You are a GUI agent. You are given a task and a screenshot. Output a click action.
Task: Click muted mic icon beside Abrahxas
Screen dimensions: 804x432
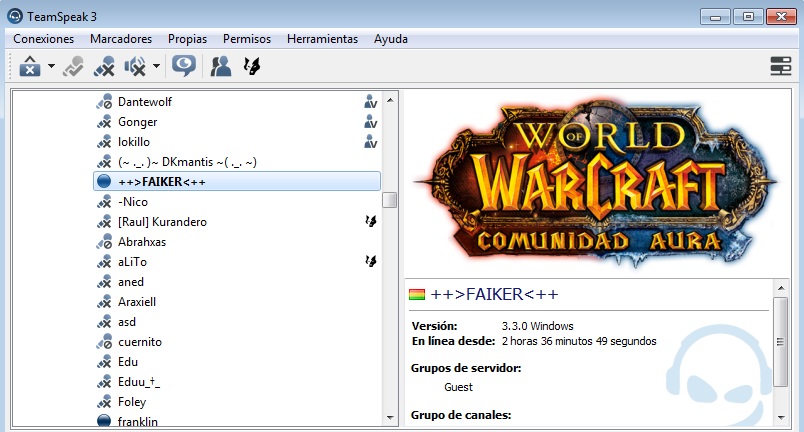pyautogui.click(x=104, y=241)
